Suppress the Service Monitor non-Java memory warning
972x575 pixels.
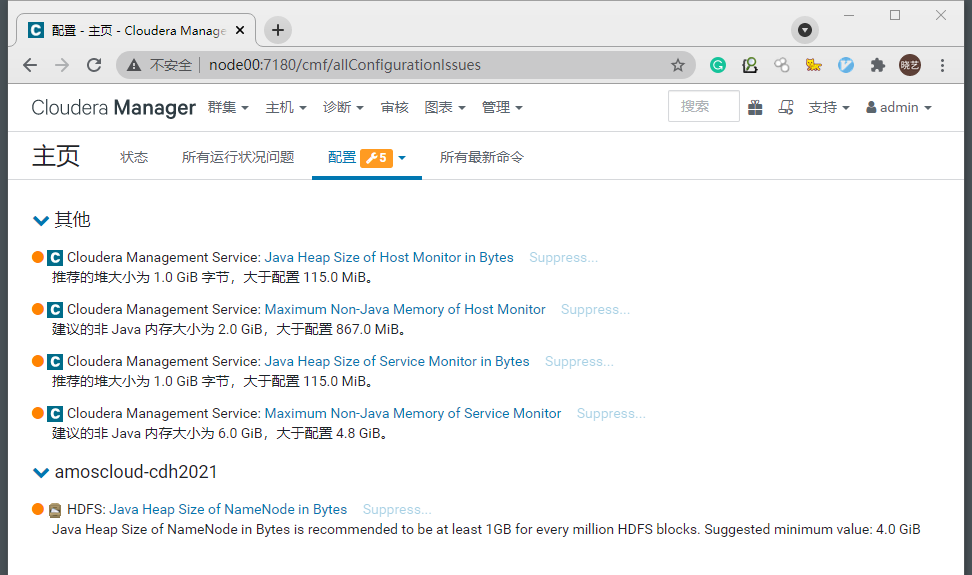click(611, 413)
